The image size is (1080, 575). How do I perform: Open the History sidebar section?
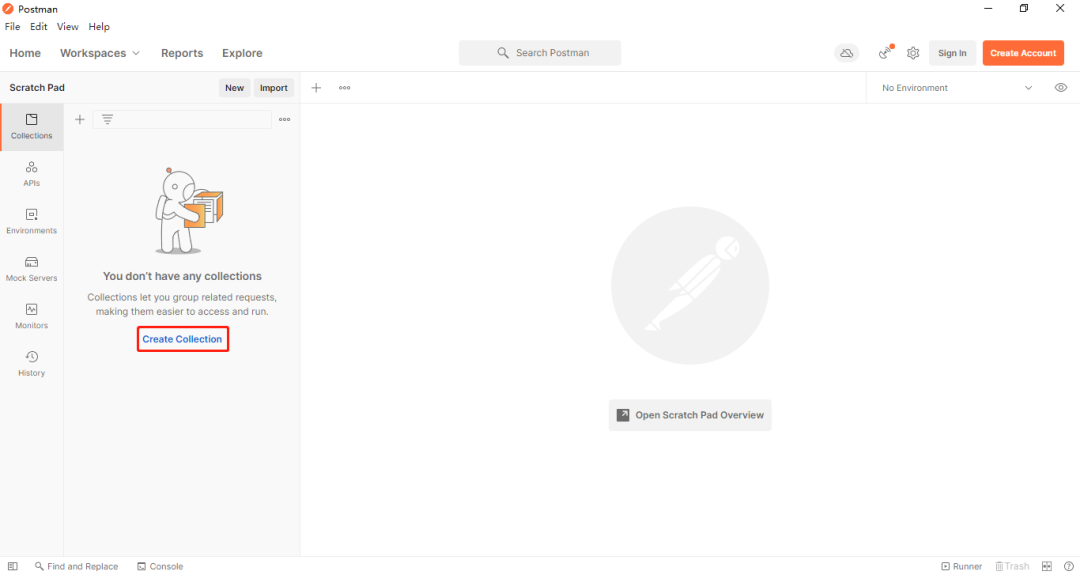tap(32, 364)
